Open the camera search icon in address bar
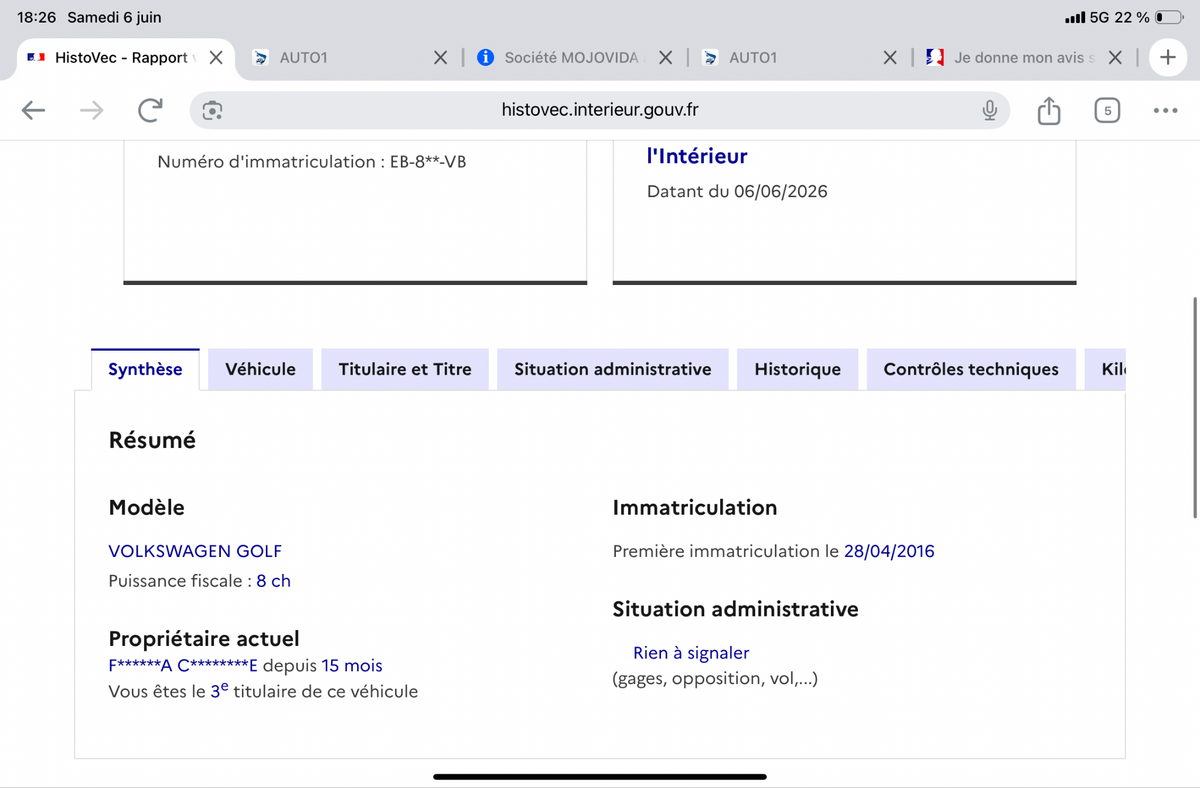This screenshot has height=788, width=1200. click(212, 111)
